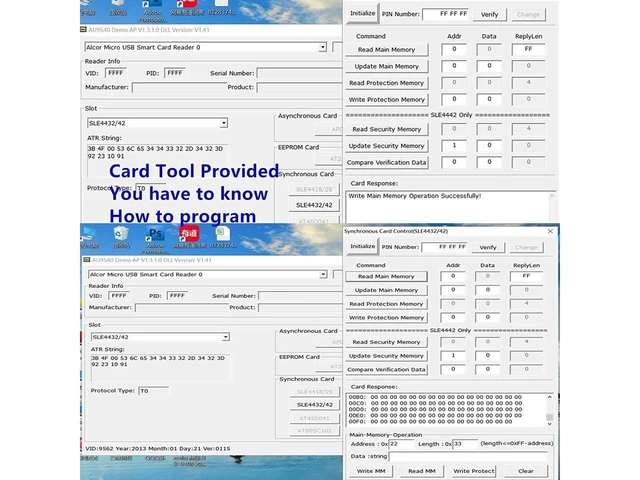Image resolution: width=640 pixels, height=480 pixels.
Task: Click Verify in the upper card control panel
Action: click(489, 14)
